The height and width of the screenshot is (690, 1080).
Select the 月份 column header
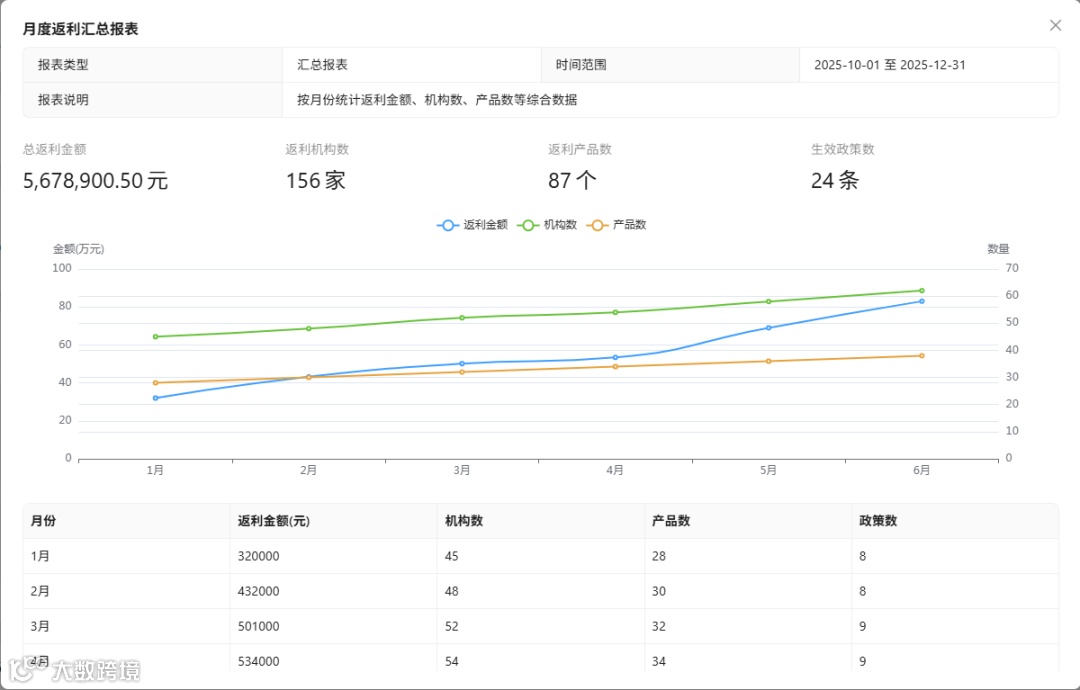coord(126,521)
